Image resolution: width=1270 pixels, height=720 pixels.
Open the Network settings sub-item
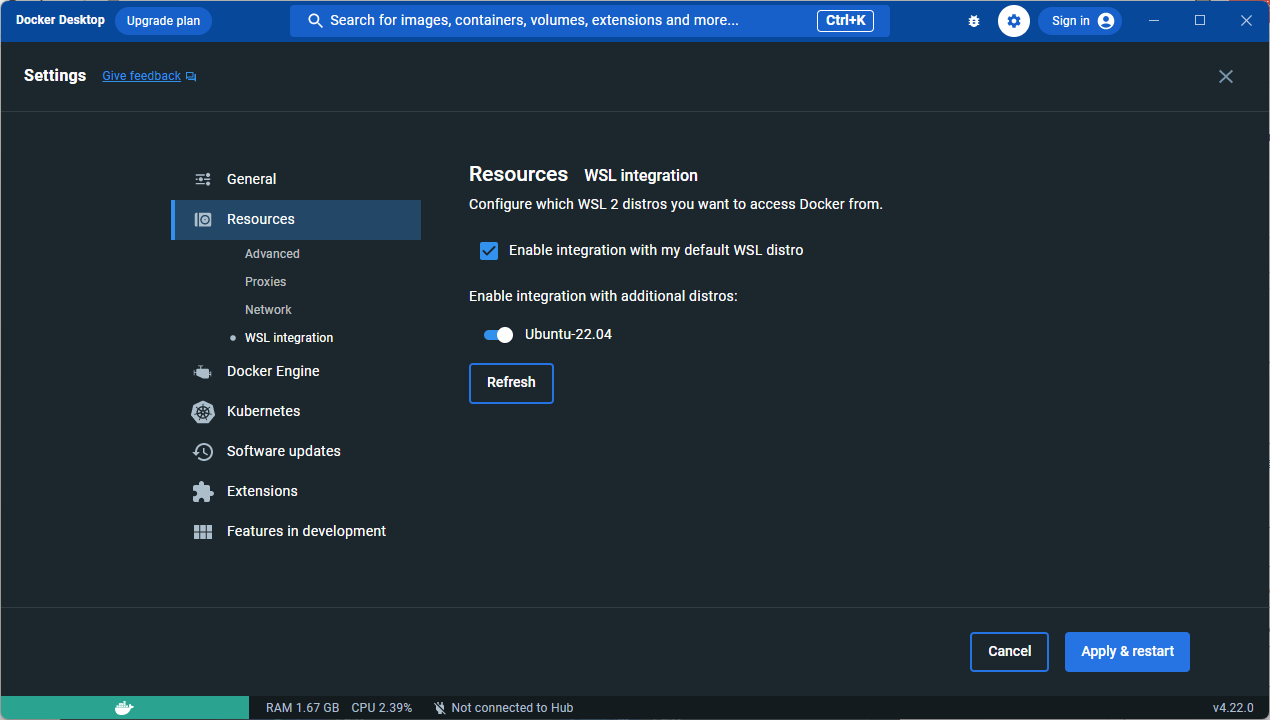click(x=268, y=310)
